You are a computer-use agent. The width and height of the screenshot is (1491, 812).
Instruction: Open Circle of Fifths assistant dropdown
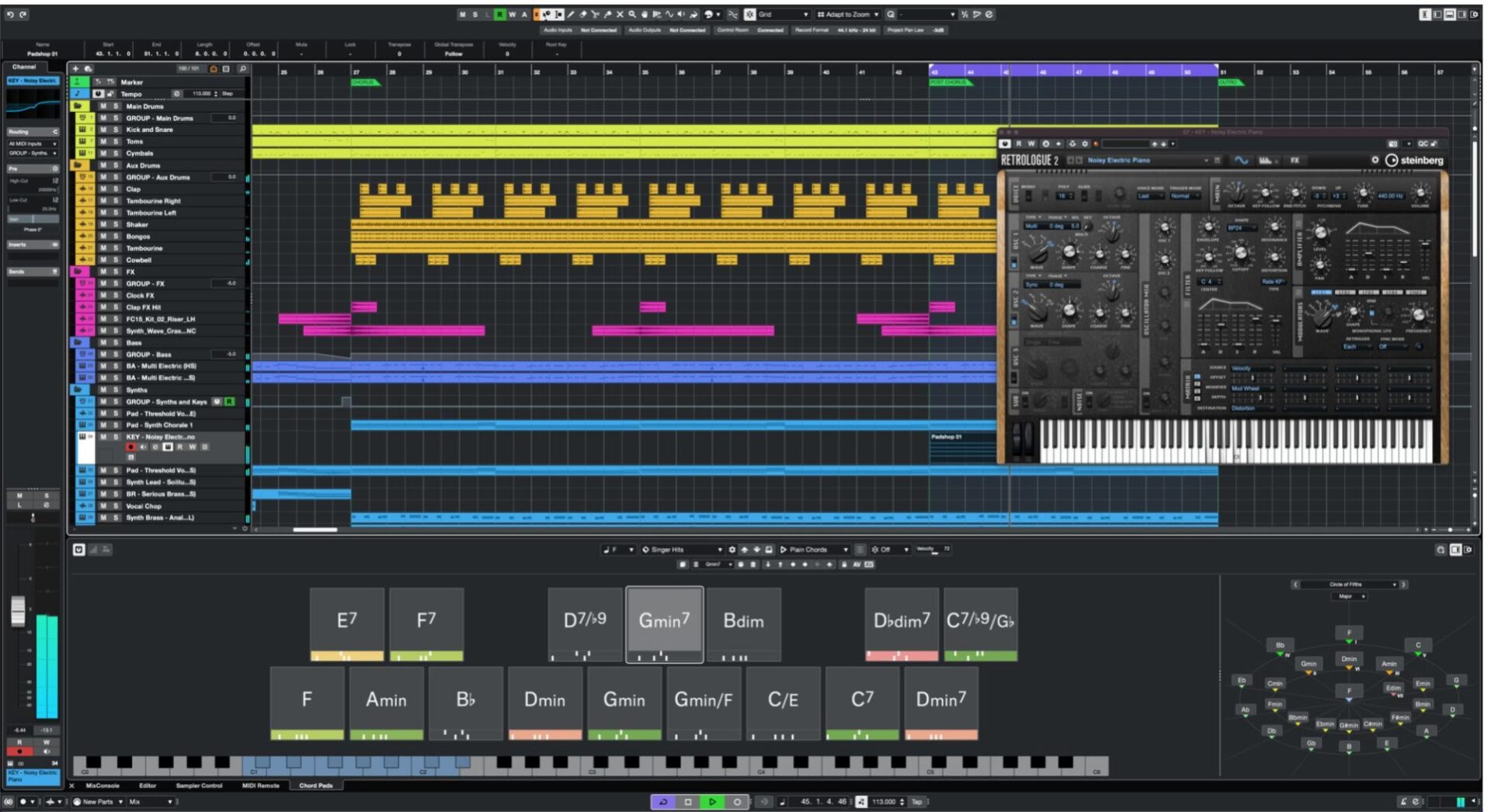[x=1350, y=585]
